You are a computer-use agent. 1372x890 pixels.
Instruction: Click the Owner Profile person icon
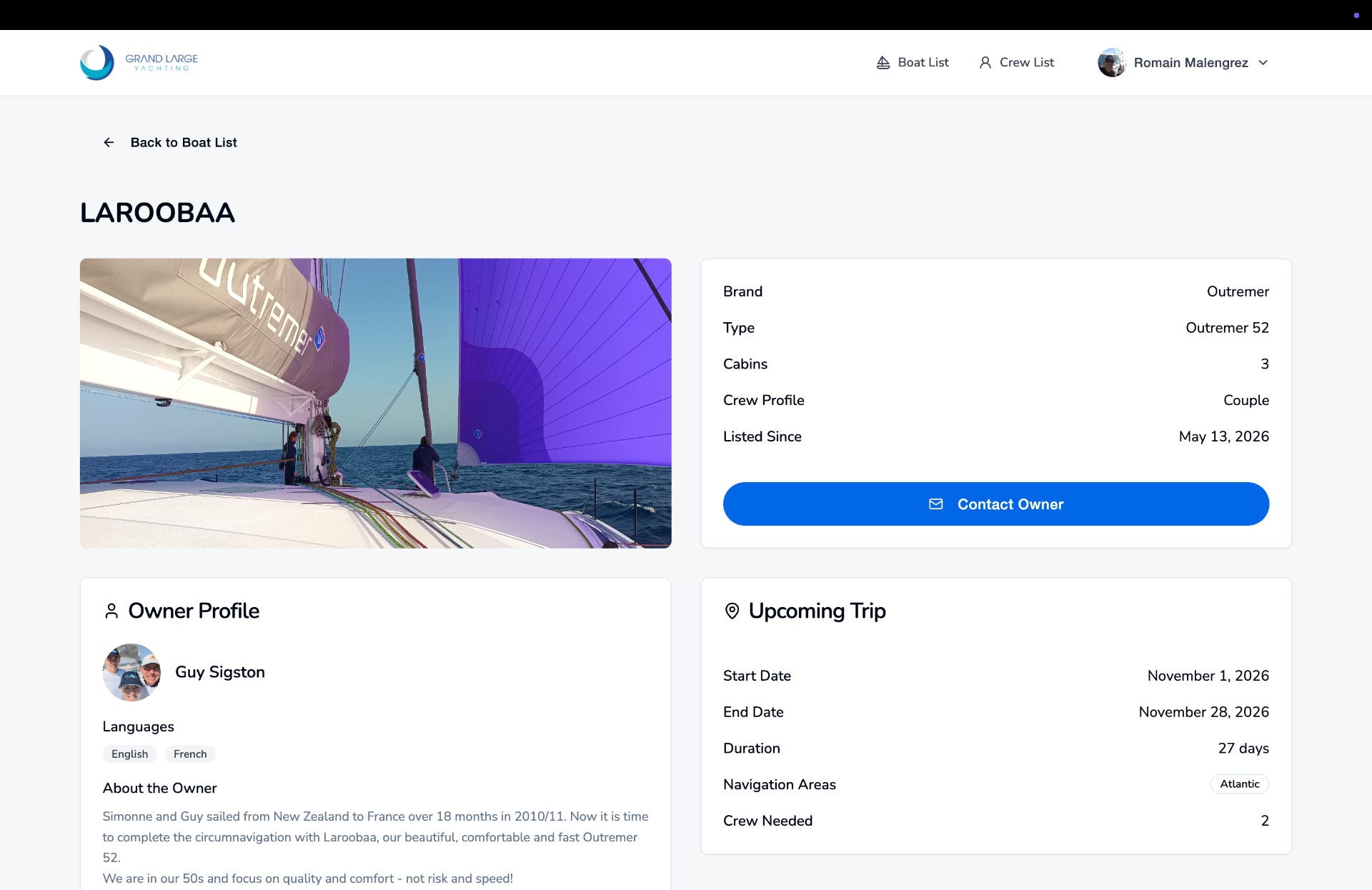[111, 611]
